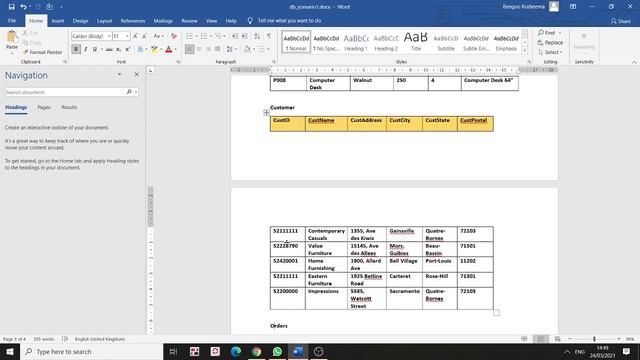Click the Bullets list icon
The image size is (640, 360).
click(x=189, y=36)
